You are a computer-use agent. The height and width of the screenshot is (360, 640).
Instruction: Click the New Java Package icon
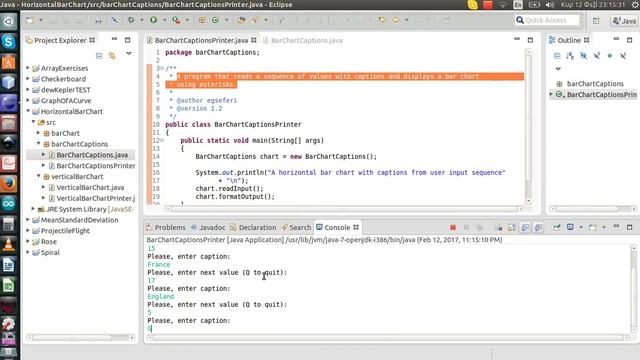[x=202, y=20]
